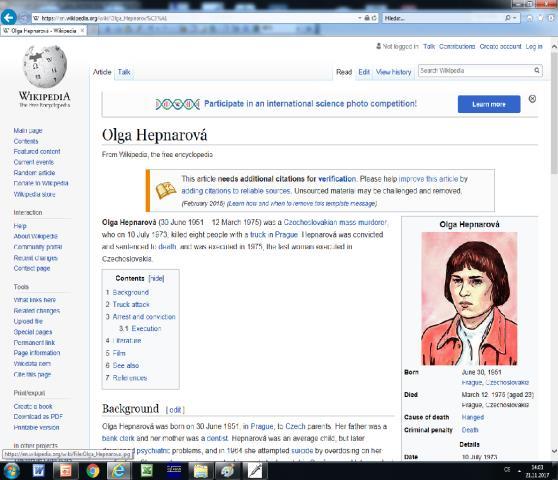Click the browser Forward arrow button
558x480 pixels.
23,18
